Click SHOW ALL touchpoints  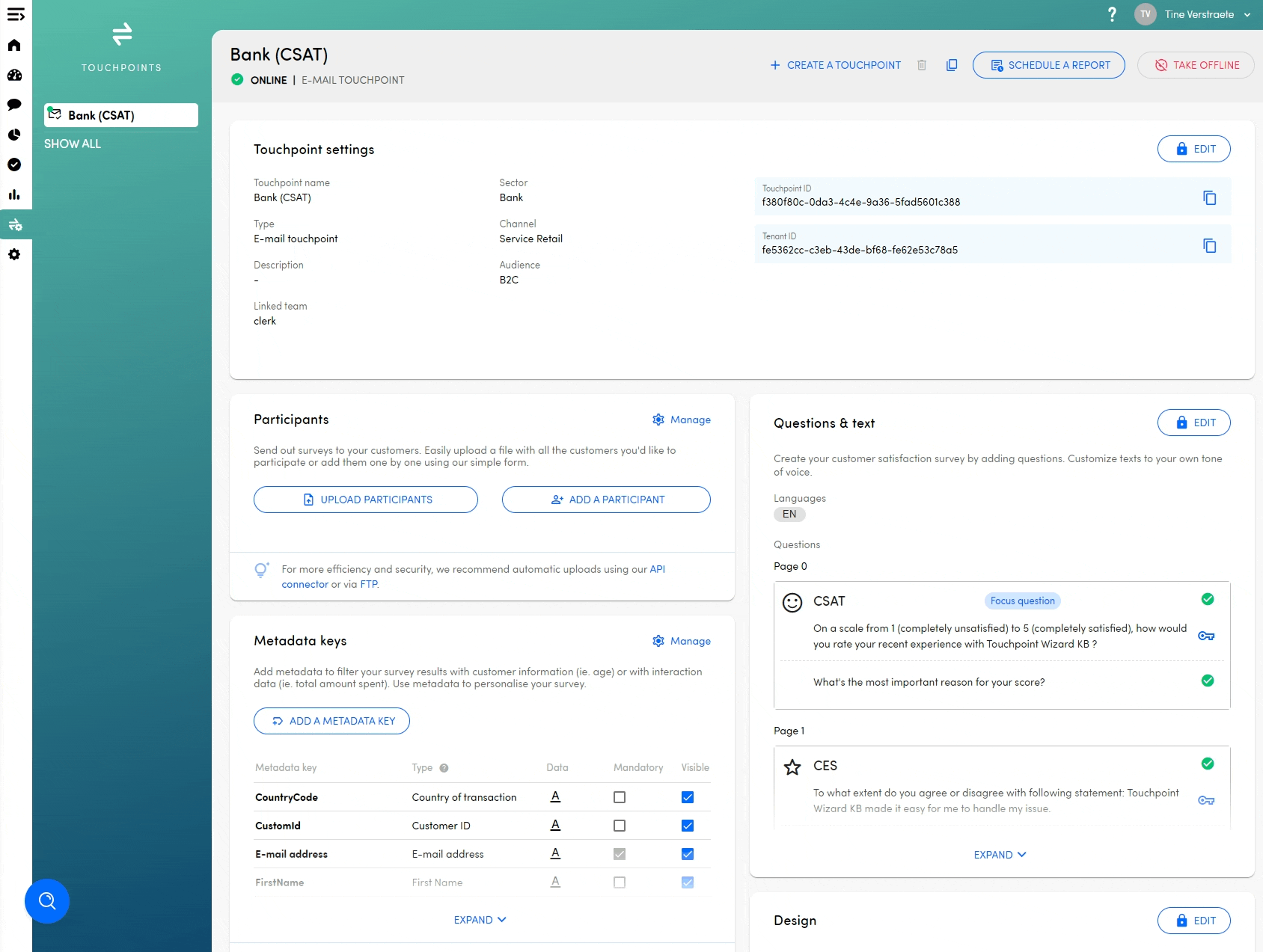tap(73, 144)
